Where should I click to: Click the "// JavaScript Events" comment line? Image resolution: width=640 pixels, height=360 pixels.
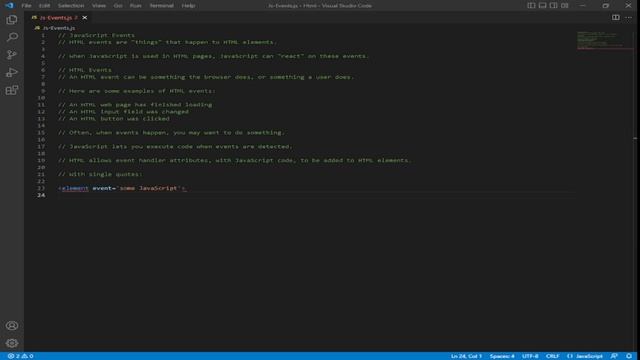click(x=96, y=35)
